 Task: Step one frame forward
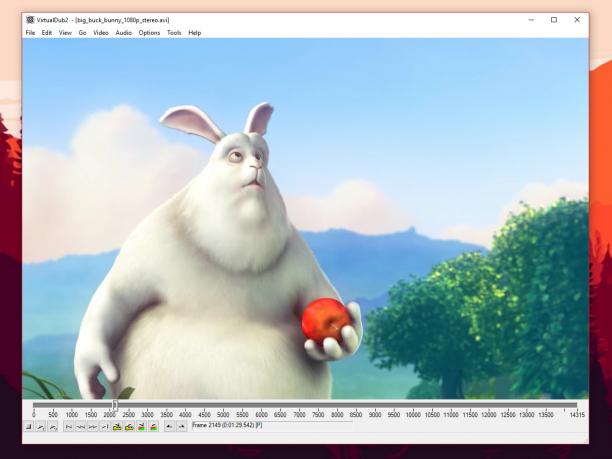[x=93, y=427]
